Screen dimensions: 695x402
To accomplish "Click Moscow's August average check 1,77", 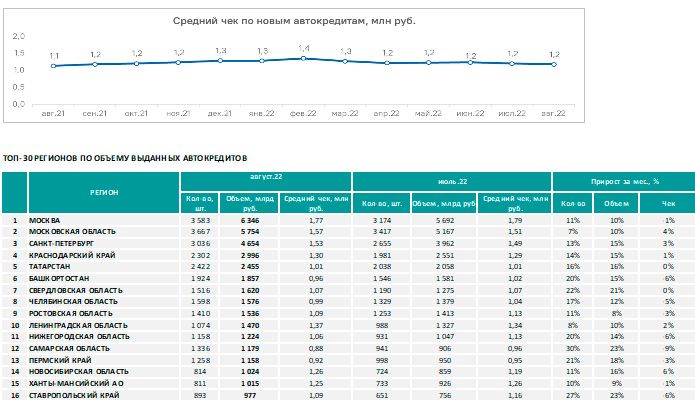I will tap(316, 220).
